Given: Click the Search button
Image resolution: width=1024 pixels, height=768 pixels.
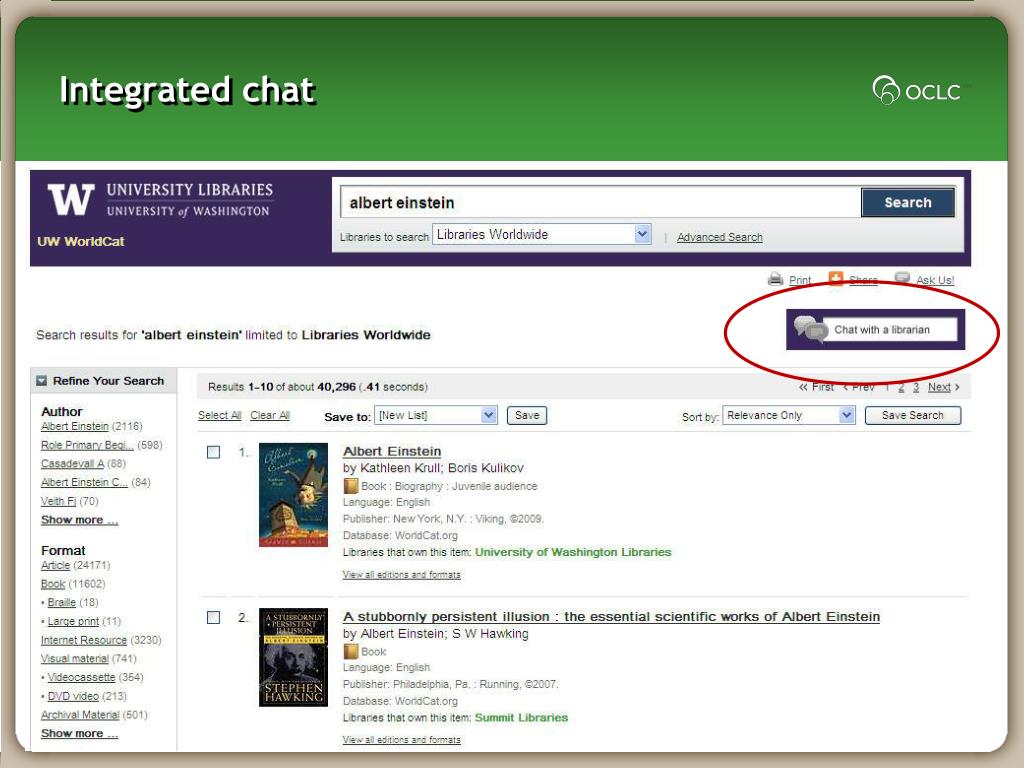Looking at the screenshot, I should pyautogui.click(x=908, y=202).
